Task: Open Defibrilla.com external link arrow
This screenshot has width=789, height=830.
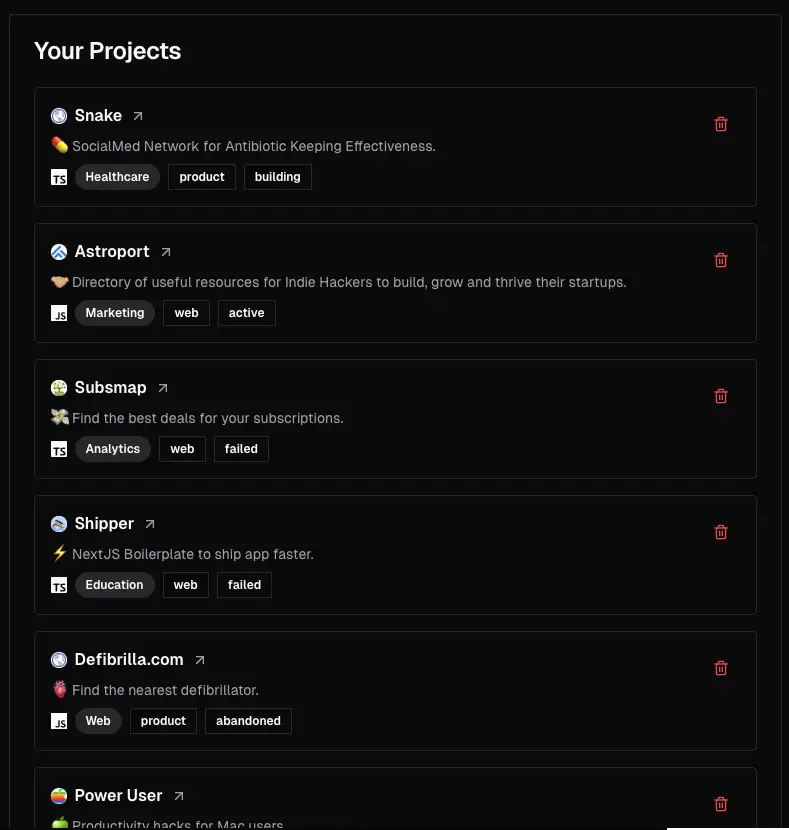Action: tap(200, 660)
